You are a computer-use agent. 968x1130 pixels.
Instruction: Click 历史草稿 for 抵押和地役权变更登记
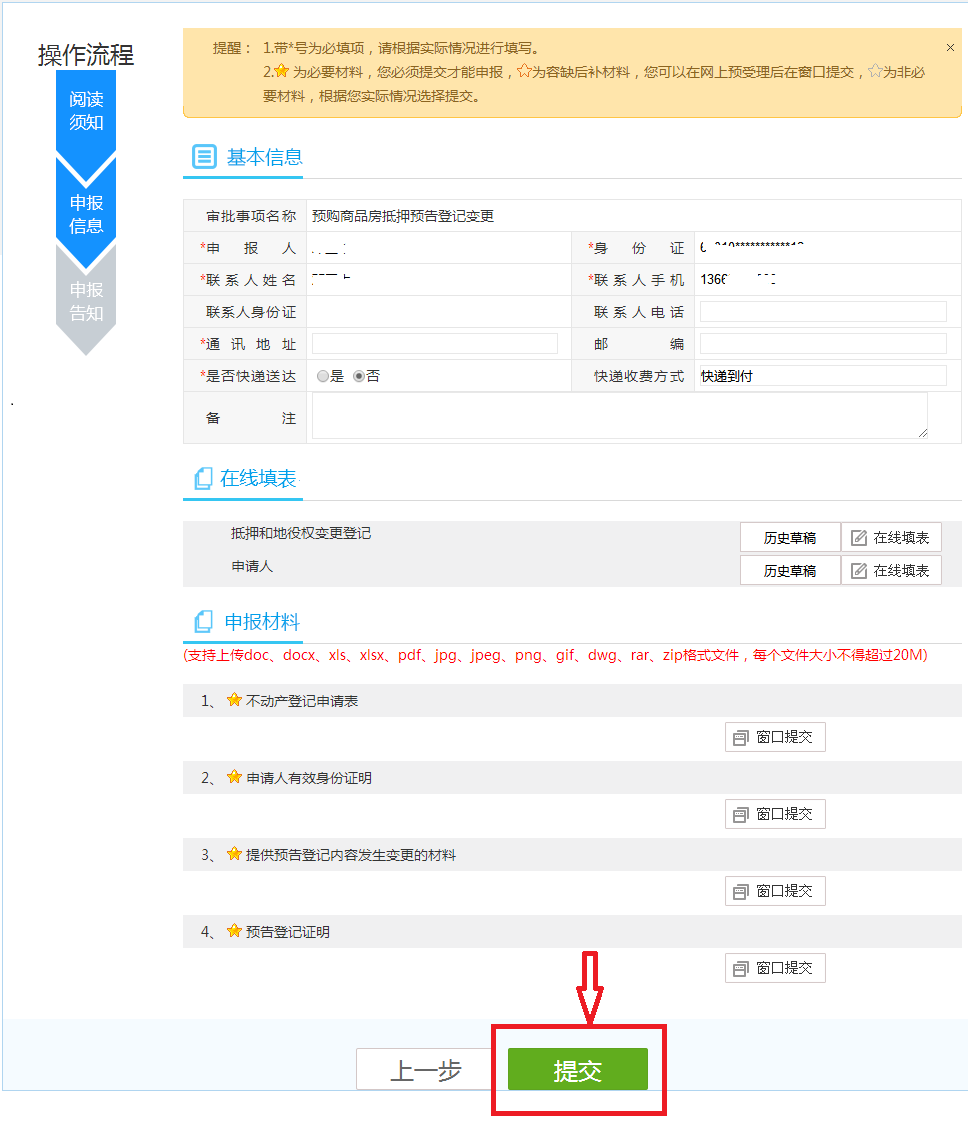click(789, 537)
